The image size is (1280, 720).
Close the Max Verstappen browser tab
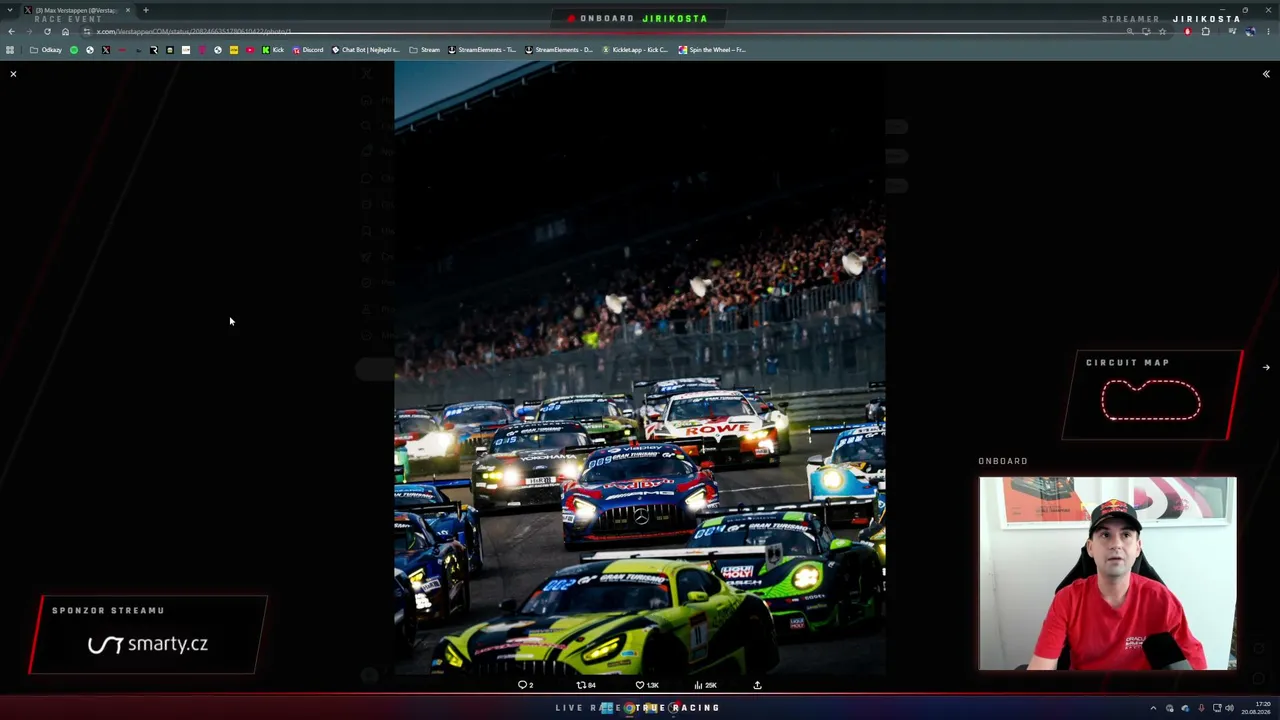(x=128, y=10)
